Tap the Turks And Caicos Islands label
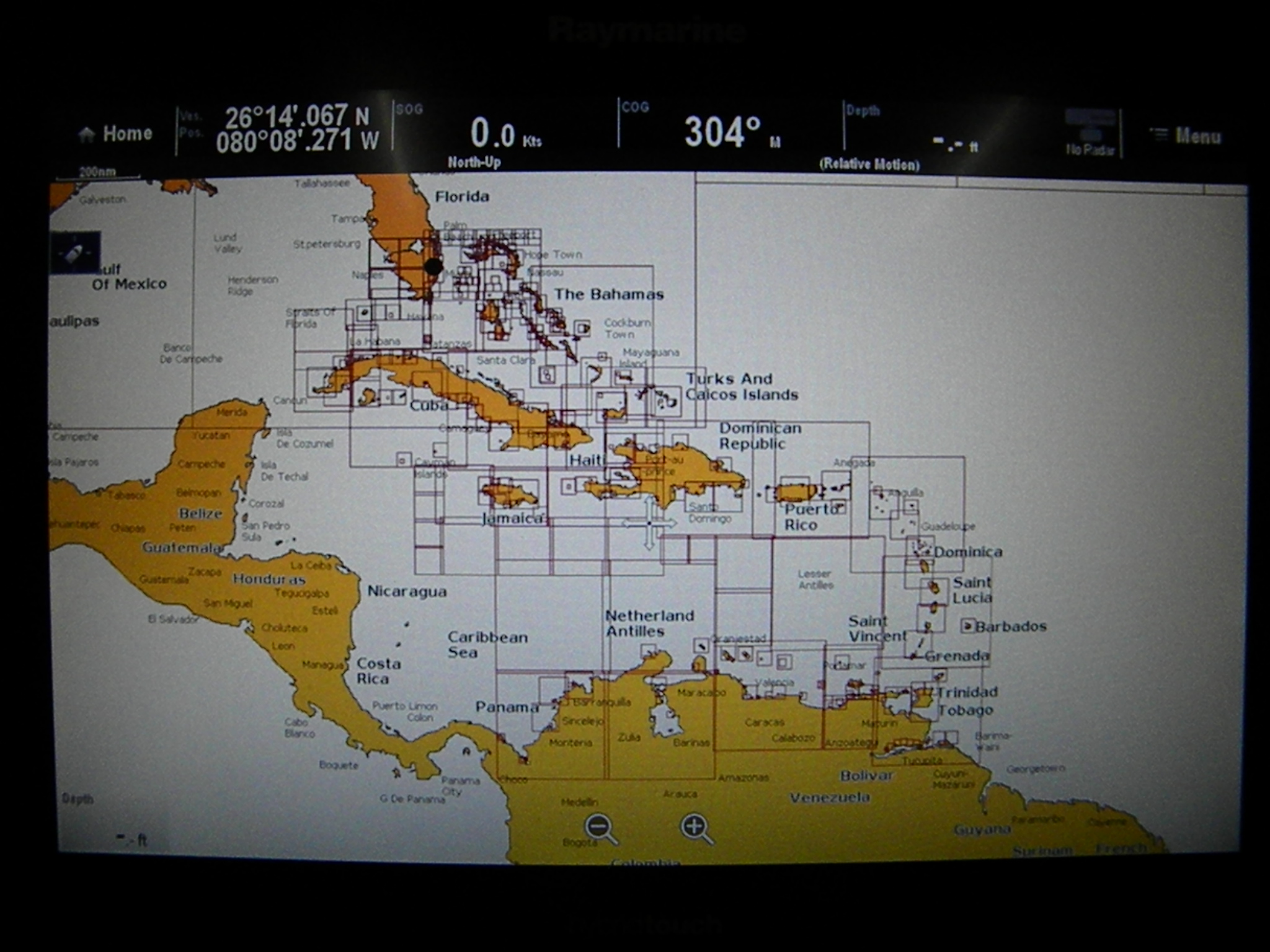The image size is (1270, 952). (742, 387)
